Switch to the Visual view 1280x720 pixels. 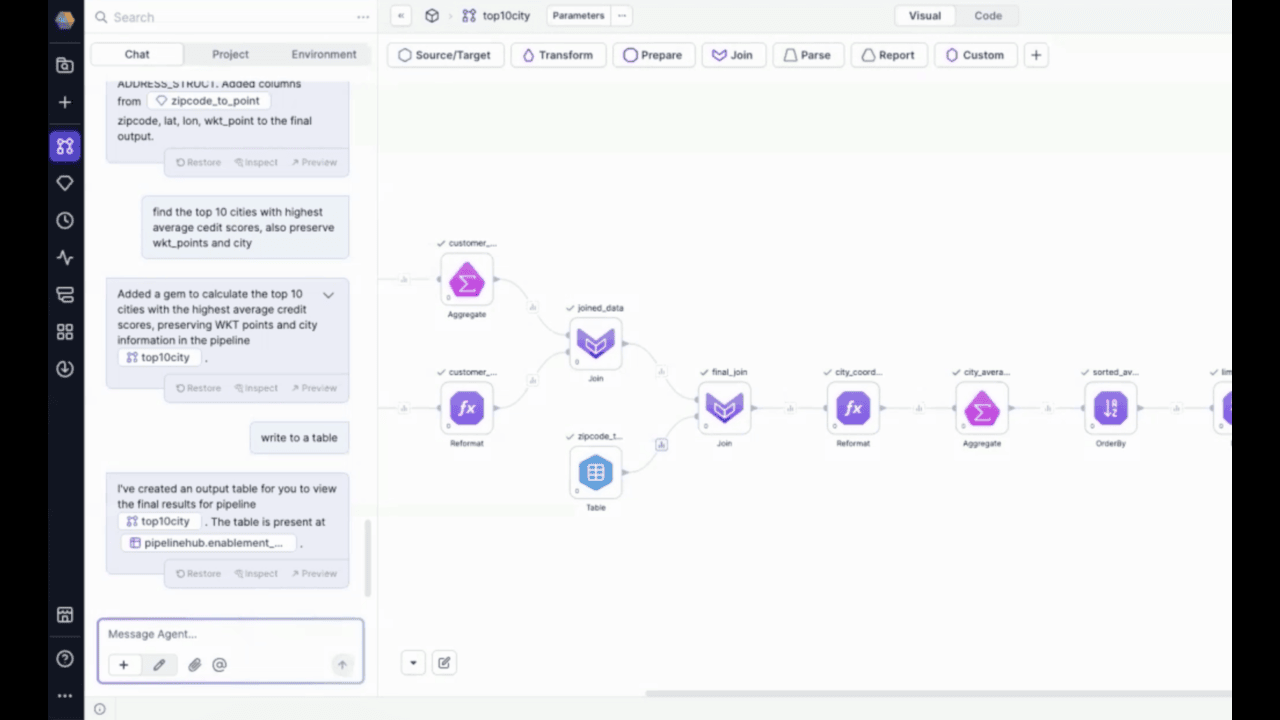click(924, 16)
